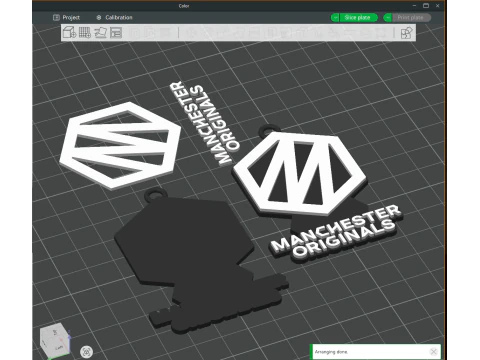Select the vertical MANCHESTER ORIGINALS text object

[x=205, y=123]
